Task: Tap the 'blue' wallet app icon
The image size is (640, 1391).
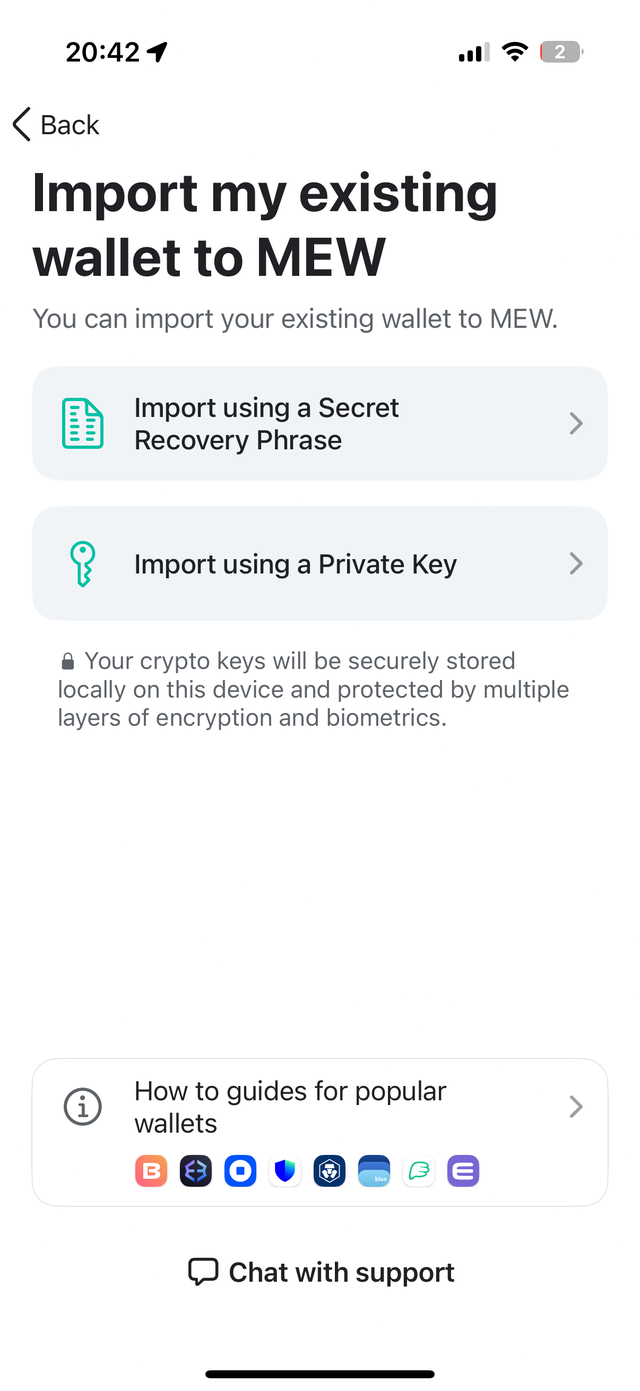Action: coord(374,1170)
